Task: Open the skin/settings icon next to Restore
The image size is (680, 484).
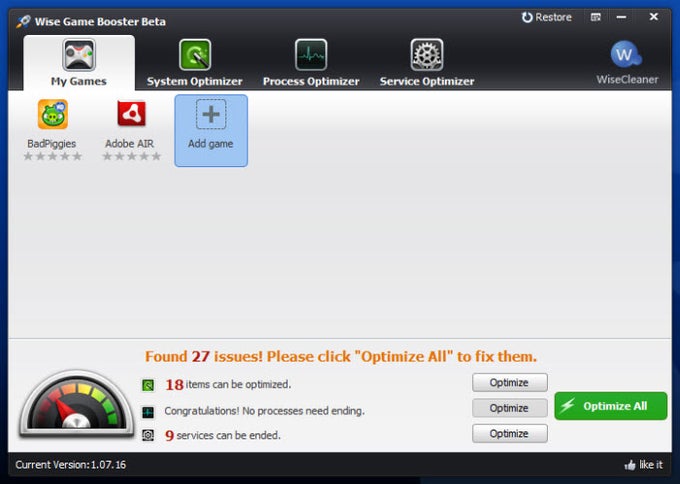Action: pyautogui.click(x=596, y=17)
